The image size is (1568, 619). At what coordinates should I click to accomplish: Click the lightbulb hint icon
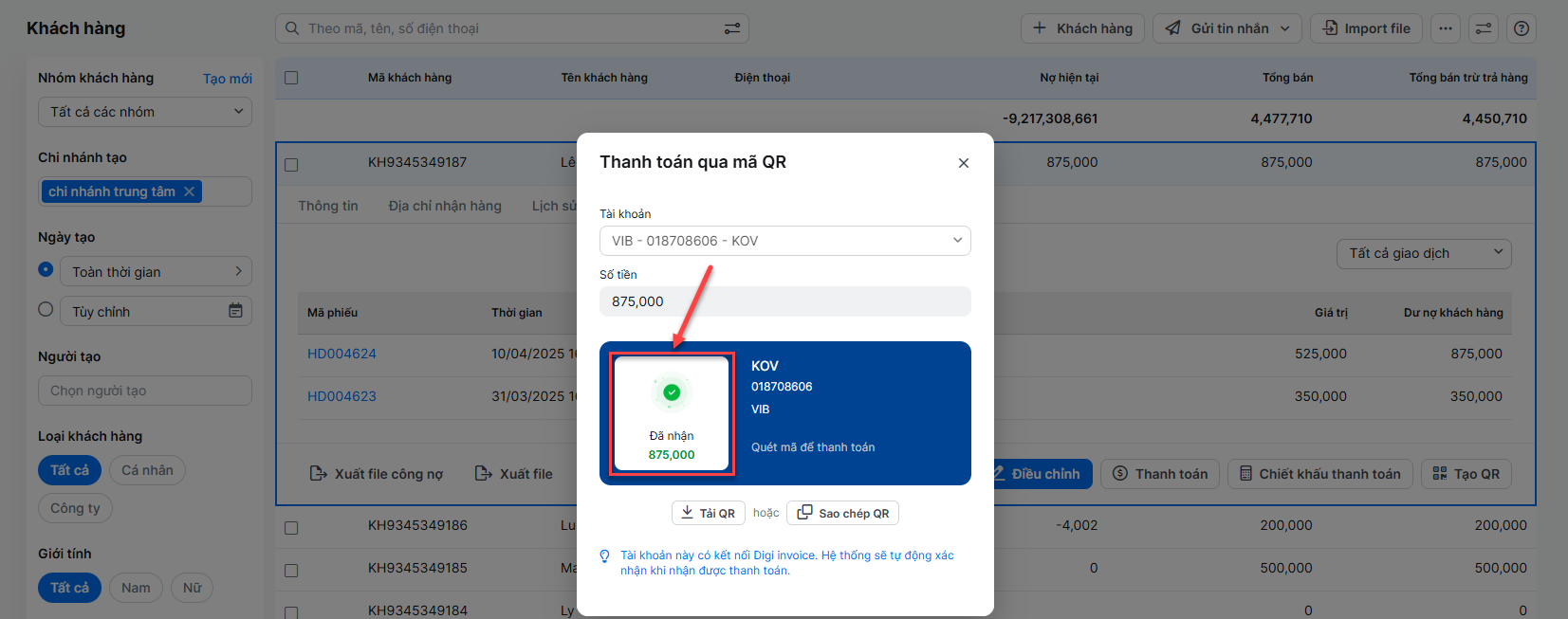[604, 556]
